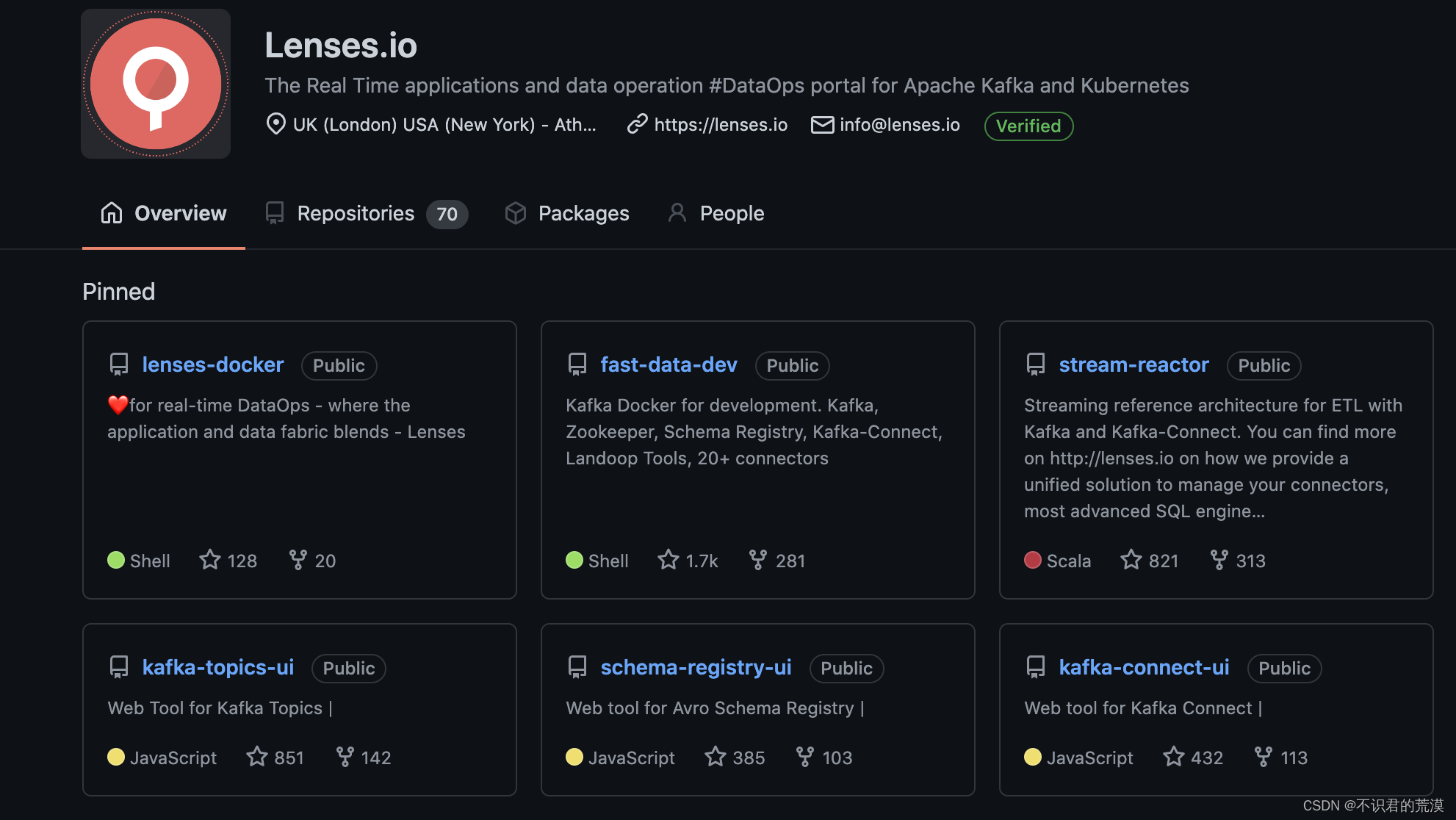This screenshot has width=1456, height=820.
Task: Click the fork icon on kafka-topics-ui card
Action: tap(345, 757)
